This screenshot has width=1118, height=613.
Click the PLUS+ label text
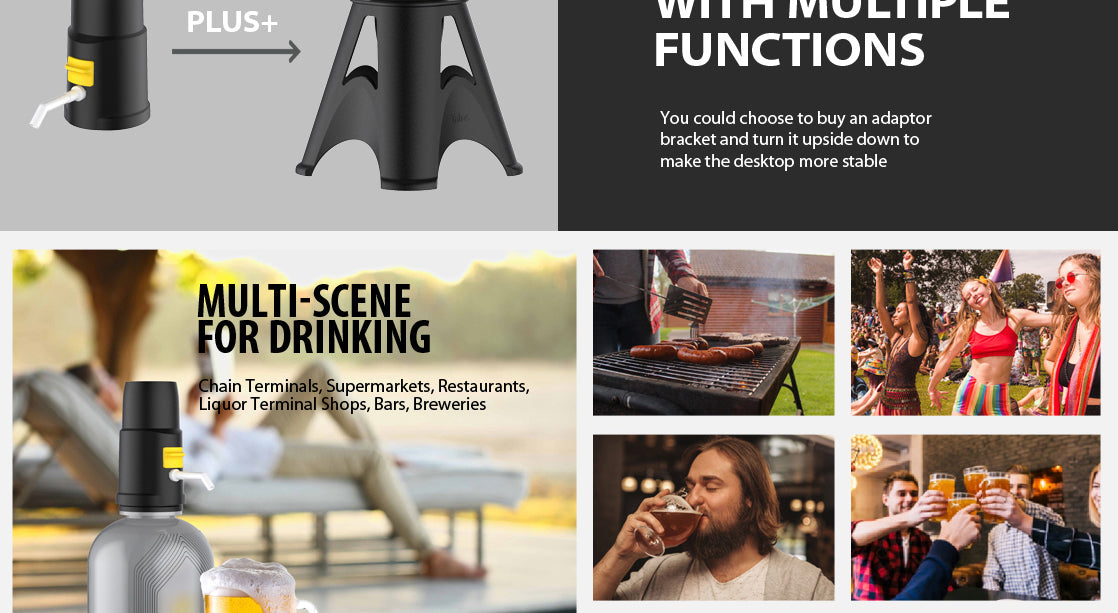coord(232,22)
